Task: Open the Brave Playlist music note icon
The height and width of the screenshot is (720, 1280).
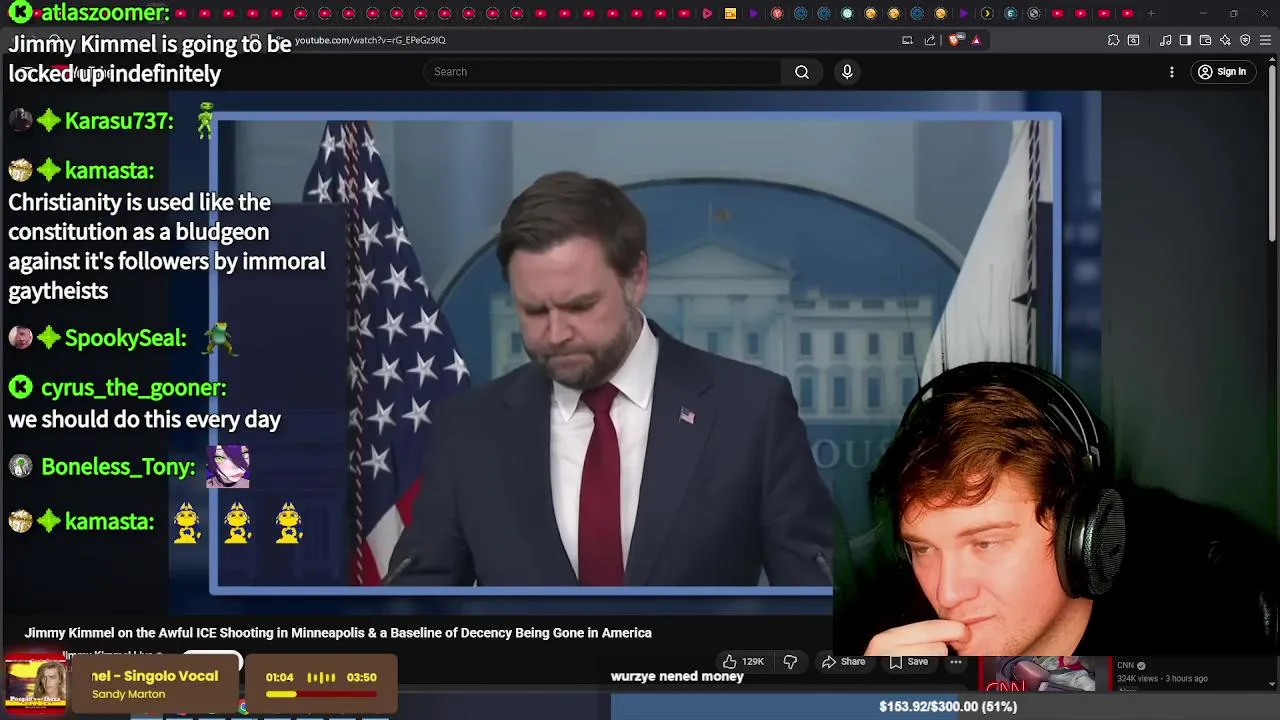Action: click(x=1165, y=40)
